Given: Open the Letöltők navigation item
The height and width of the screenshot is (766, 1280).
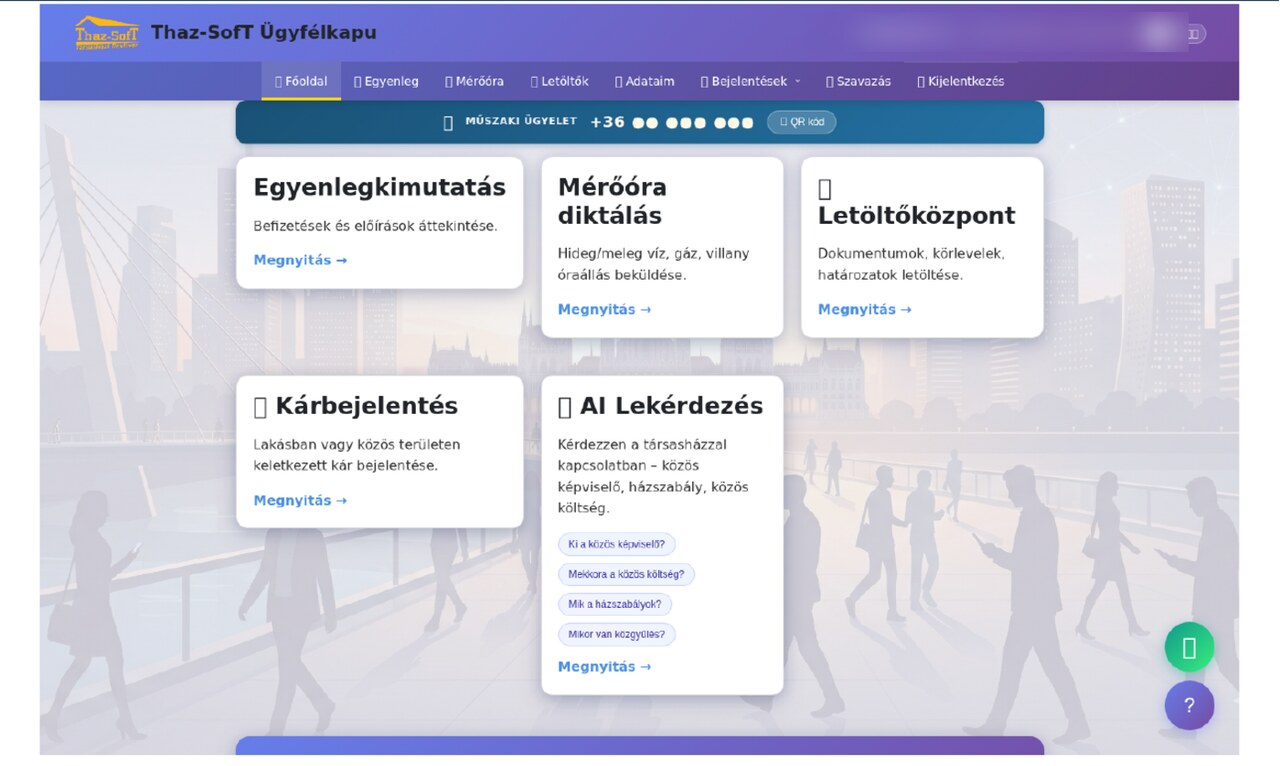Looking at the screenshot, I should 559,81.
